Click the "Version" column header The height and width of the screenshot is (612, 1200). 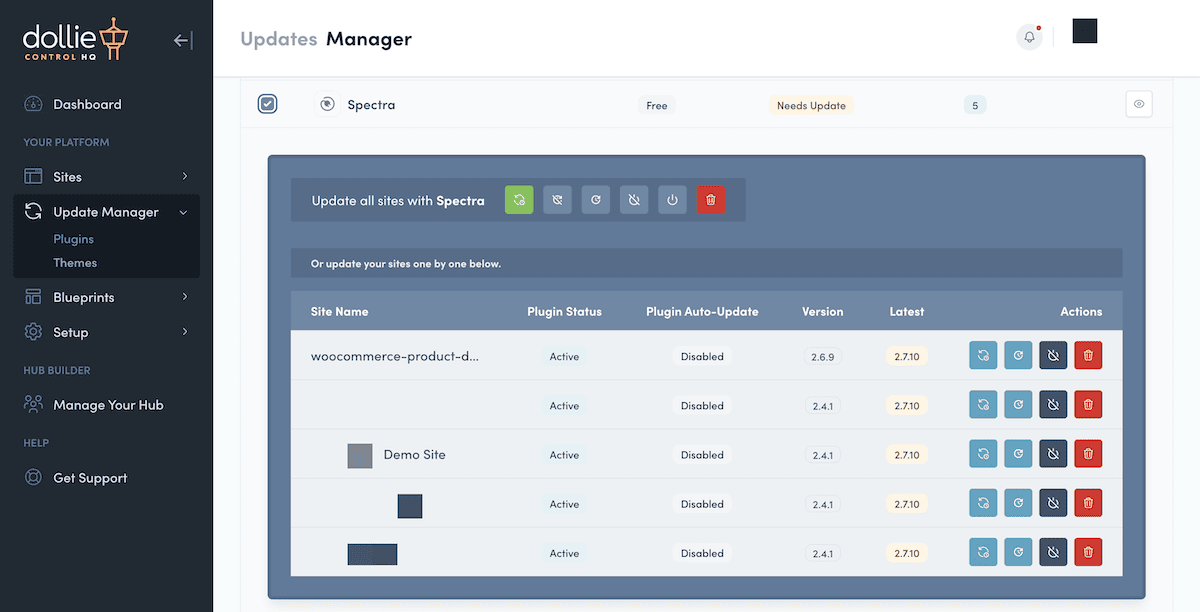click(x=822, y=312)
